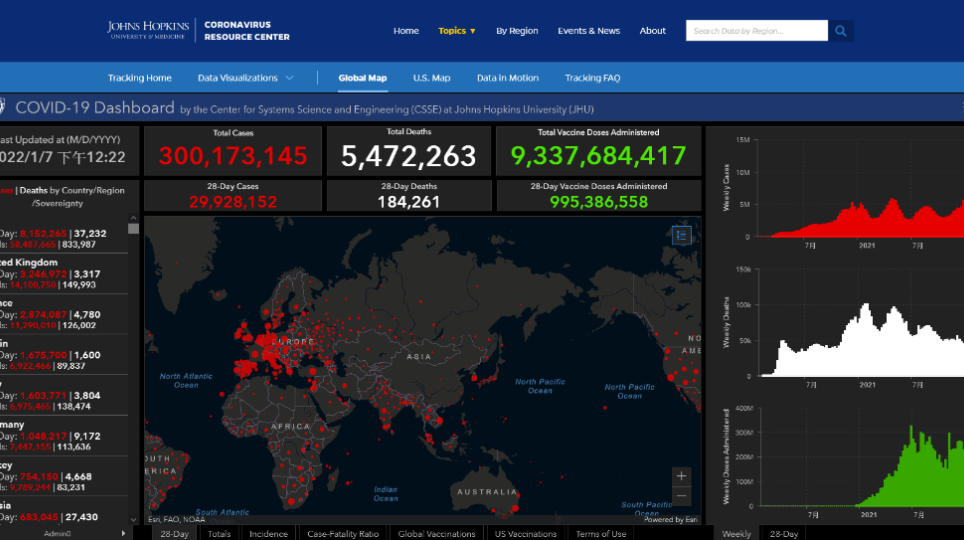Image resolution: width=964 pixels, height=540 pixels.
Task: Show the Global Vaccinations map tab
Action: pyautogui.click(x=436, y=534)
